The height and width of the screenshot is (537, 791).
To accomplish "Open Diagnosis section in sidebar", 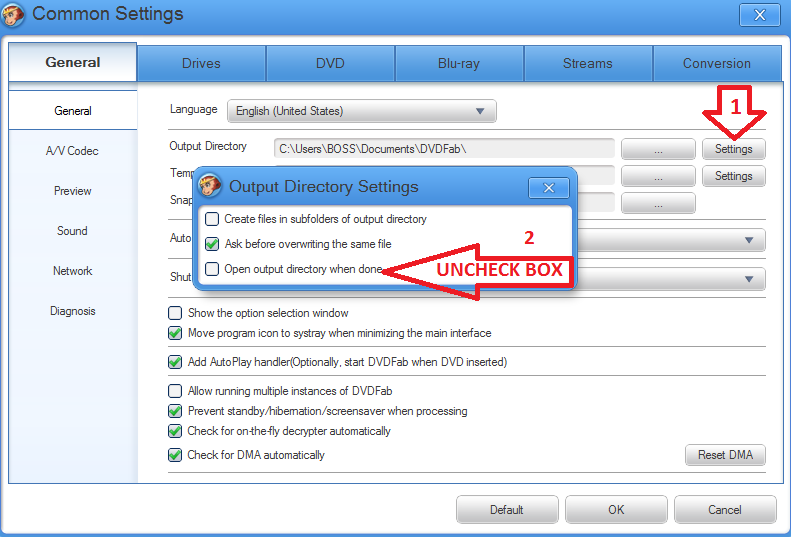I will [73, 311].
